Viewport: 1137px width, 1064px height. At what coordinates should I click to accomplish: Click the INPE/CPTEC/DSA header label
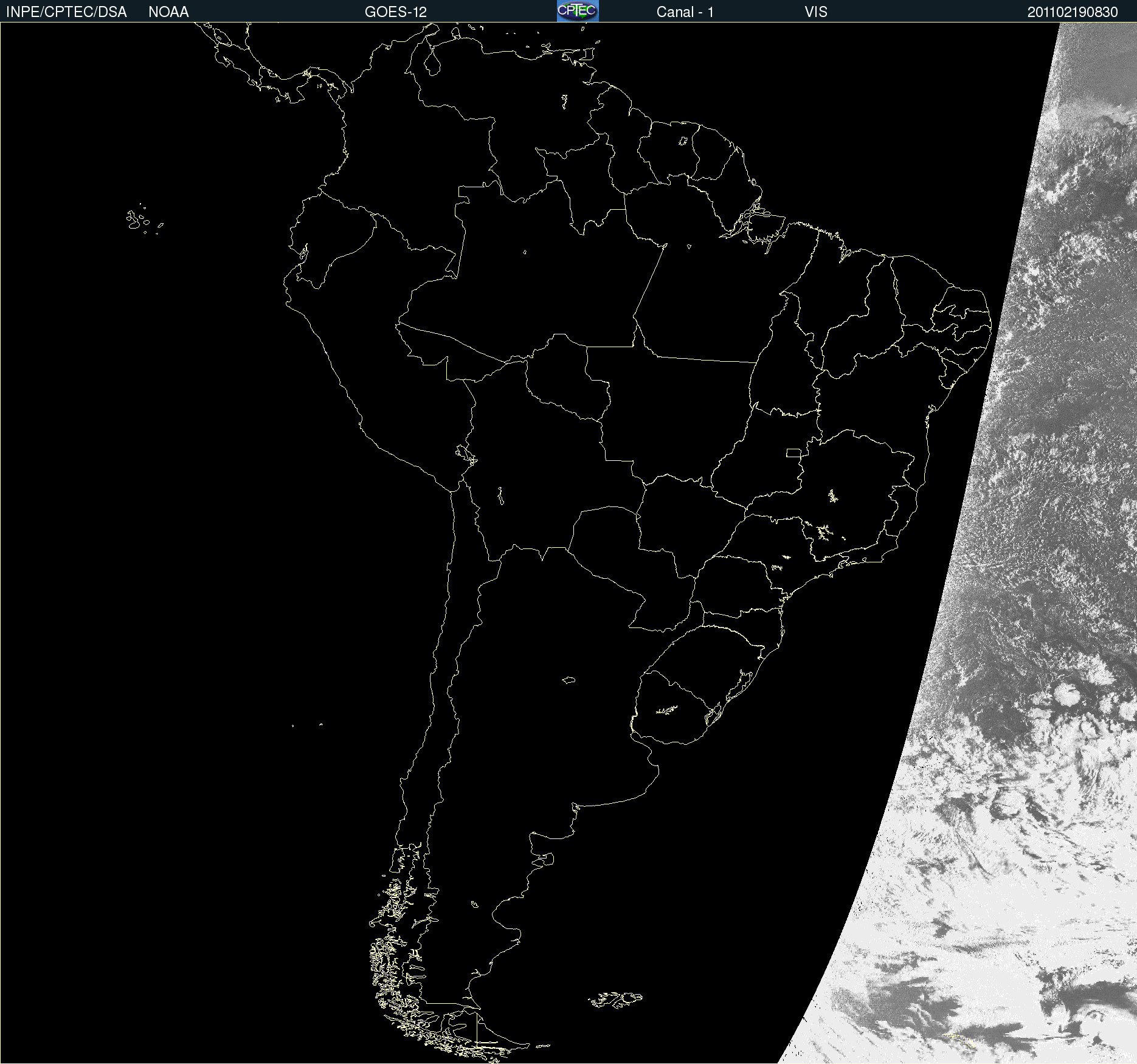(66, 12)
